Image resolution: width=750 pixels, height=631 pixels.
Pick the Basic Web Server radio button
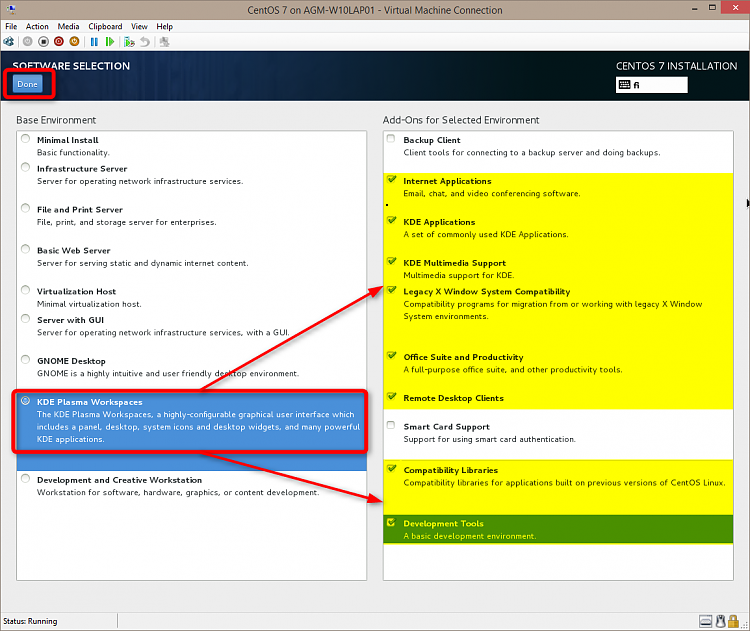point(25,249)
